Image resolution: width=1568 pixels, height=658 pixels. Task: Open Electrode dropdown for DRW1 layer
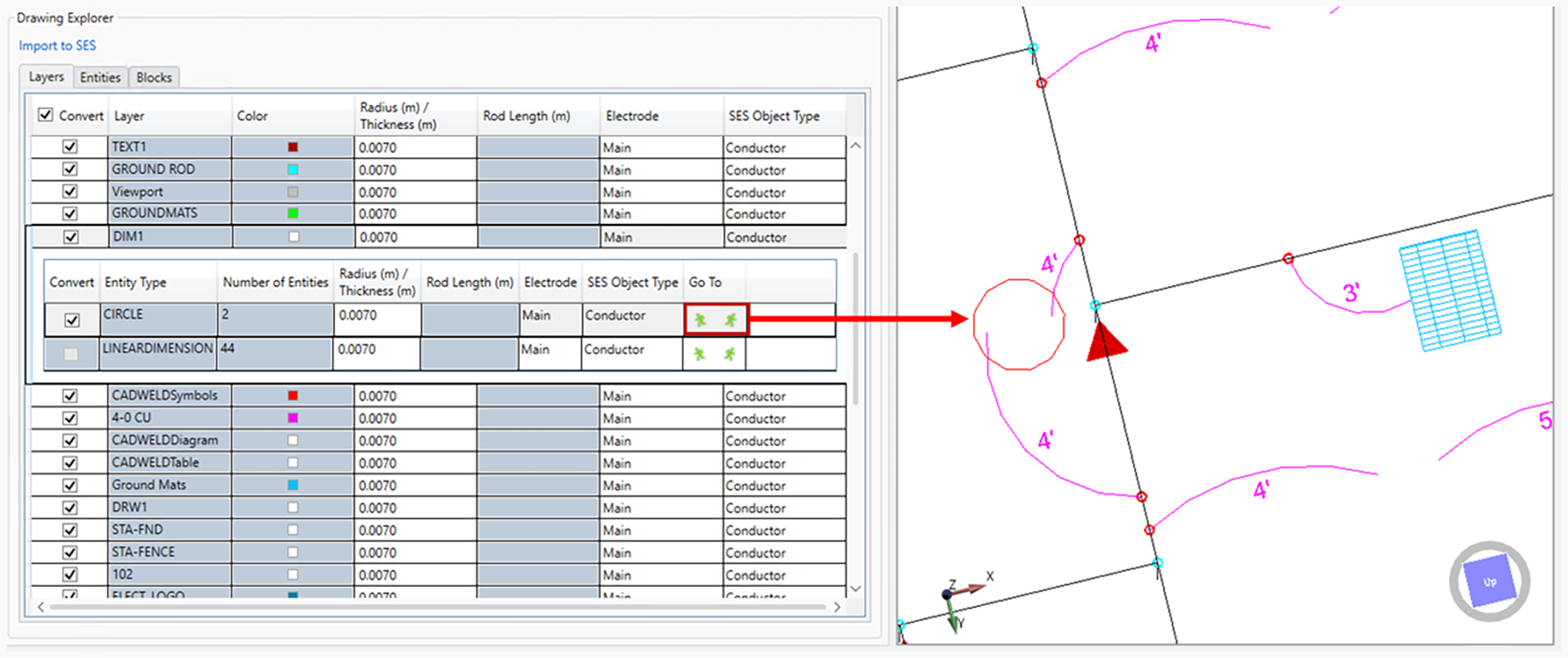(661, 508)
